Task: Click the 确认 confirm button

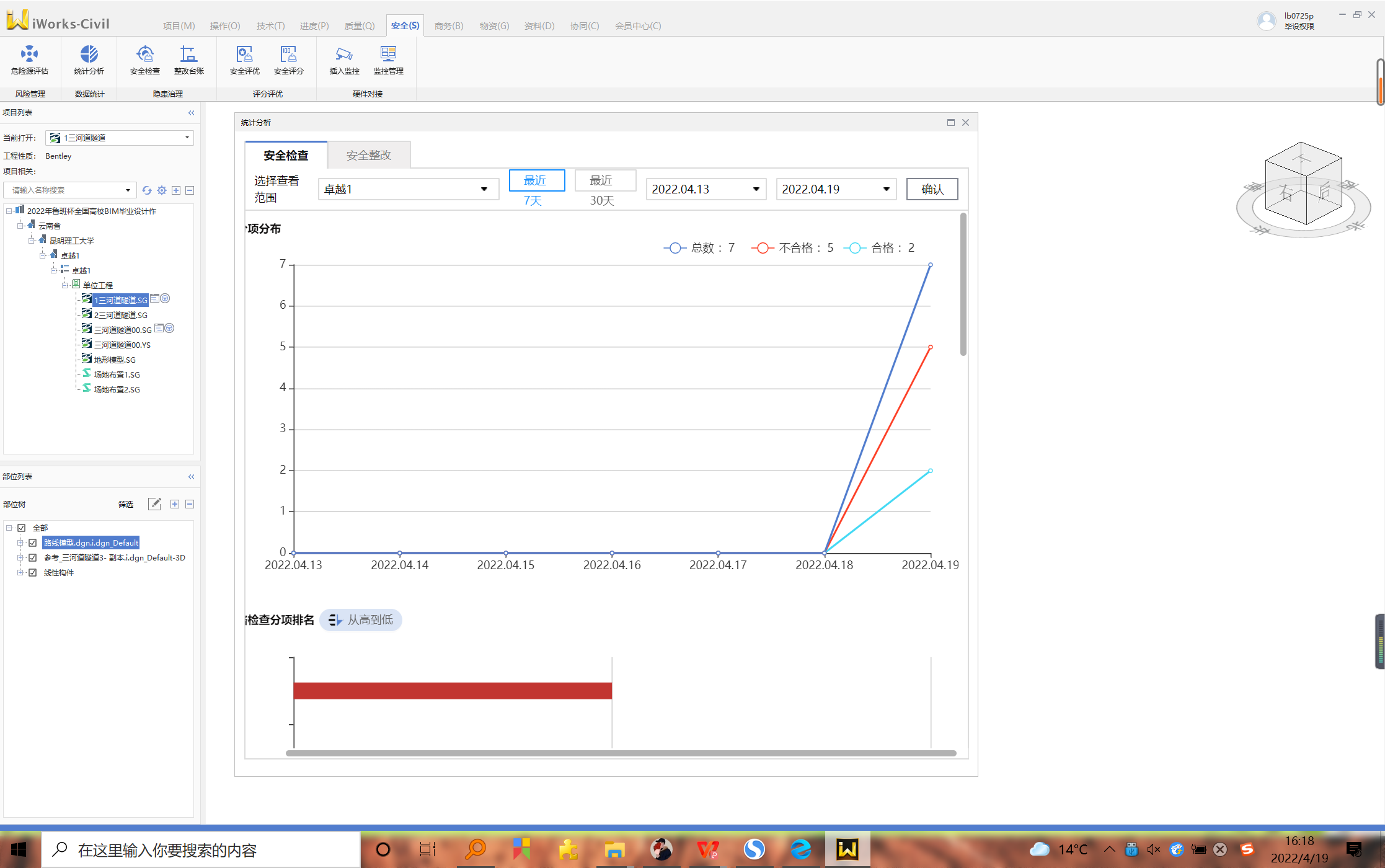Action: pyautogui.click(x=932, y=189)
